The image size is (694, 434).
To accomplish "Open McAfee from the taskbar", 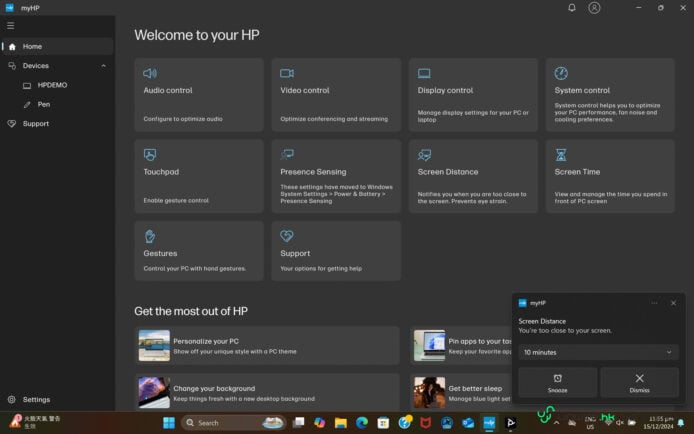I will (426, 423).
